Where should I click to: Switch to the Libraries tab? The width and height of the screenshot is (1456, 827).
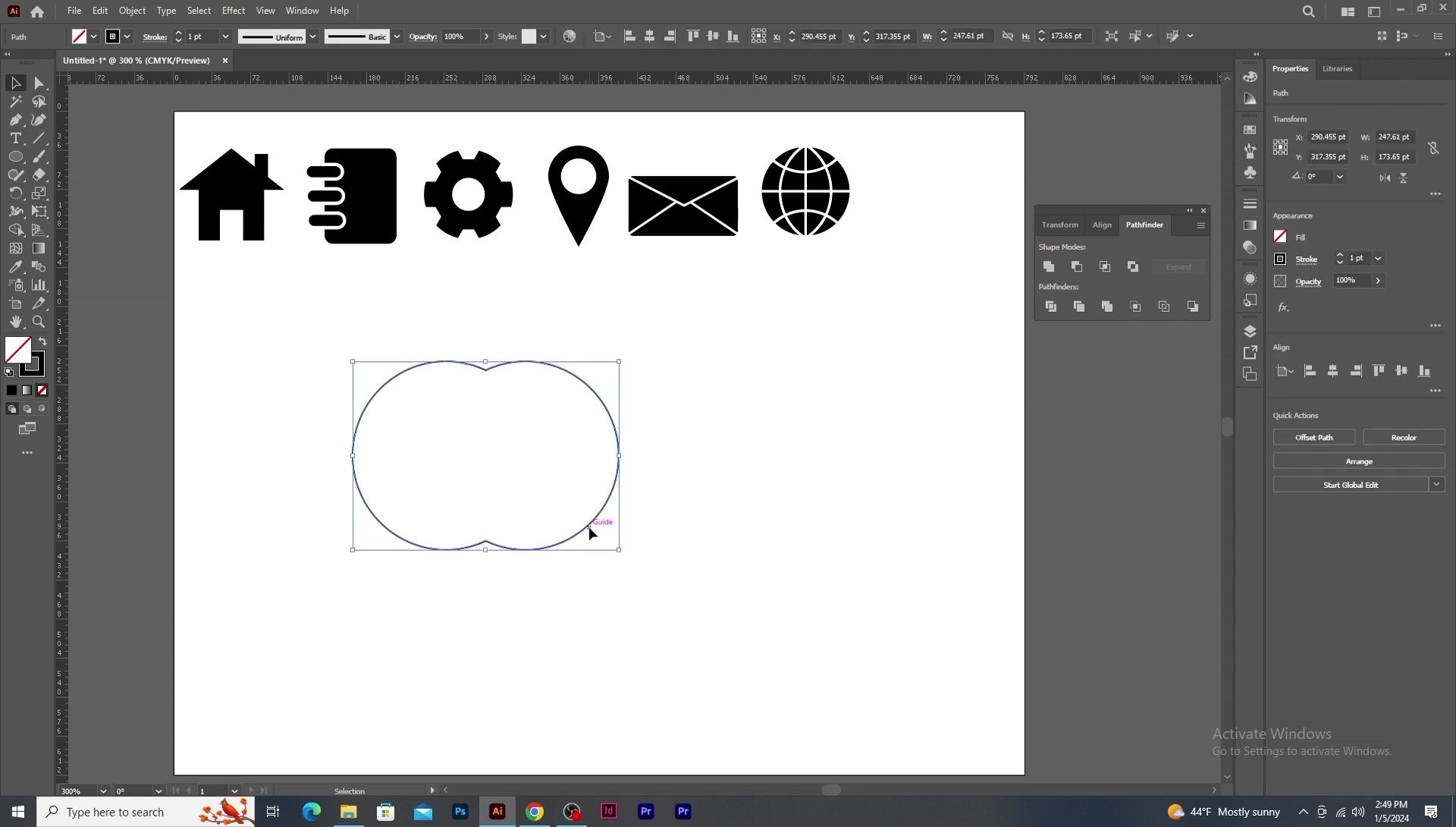click(1337, 68)
